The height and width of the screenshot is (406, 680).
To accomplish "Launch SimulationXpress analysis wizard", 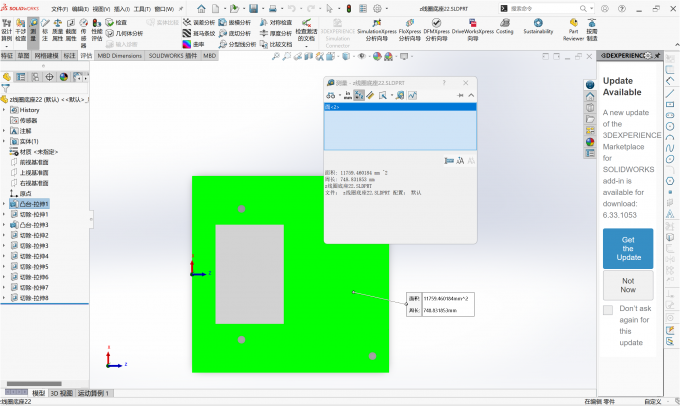I will point(376,30).
